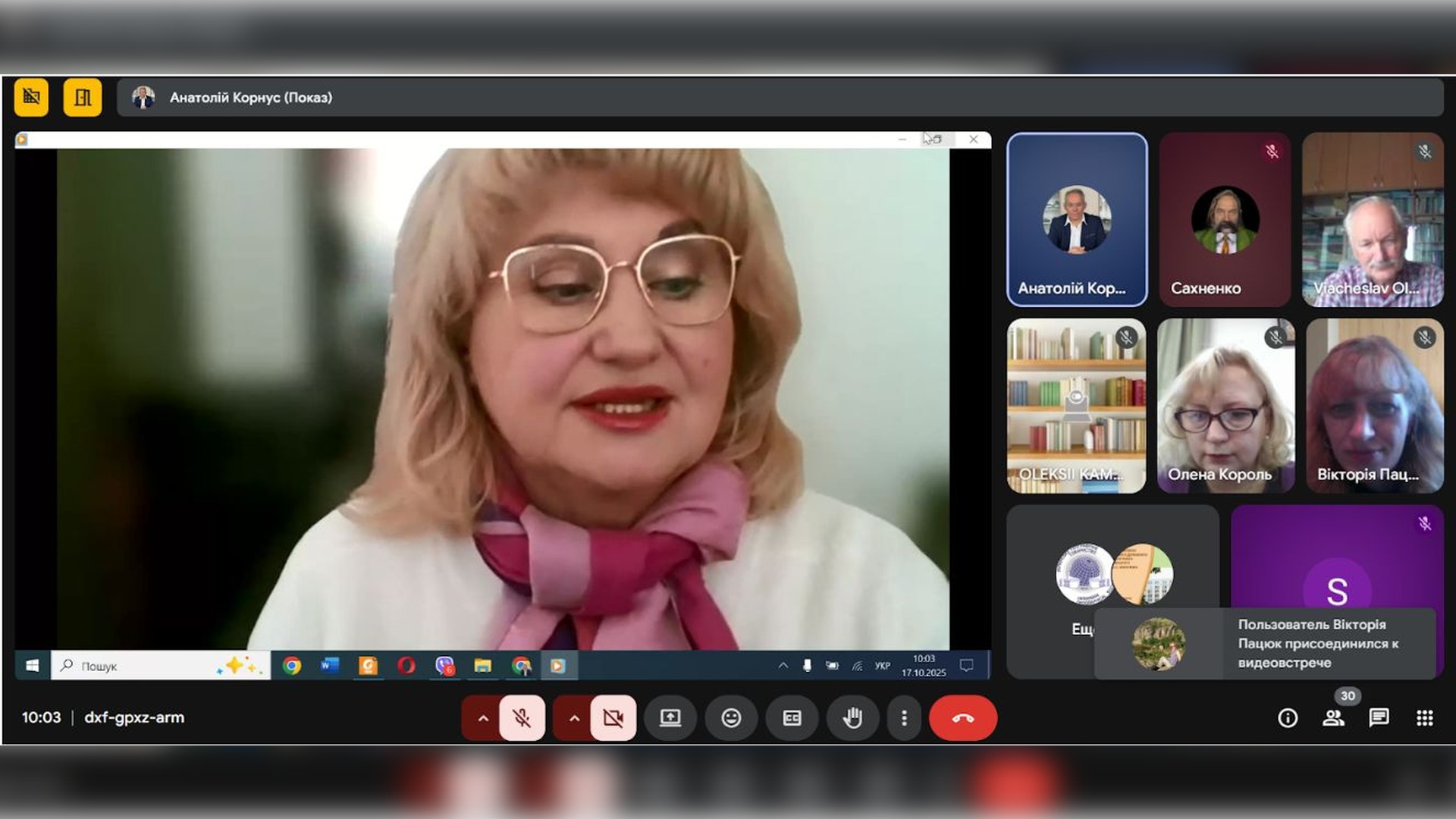Viewport: 1456px width, 819px height.
Task: Expand microphone settings arrow
Action: [x=482, y=717]
